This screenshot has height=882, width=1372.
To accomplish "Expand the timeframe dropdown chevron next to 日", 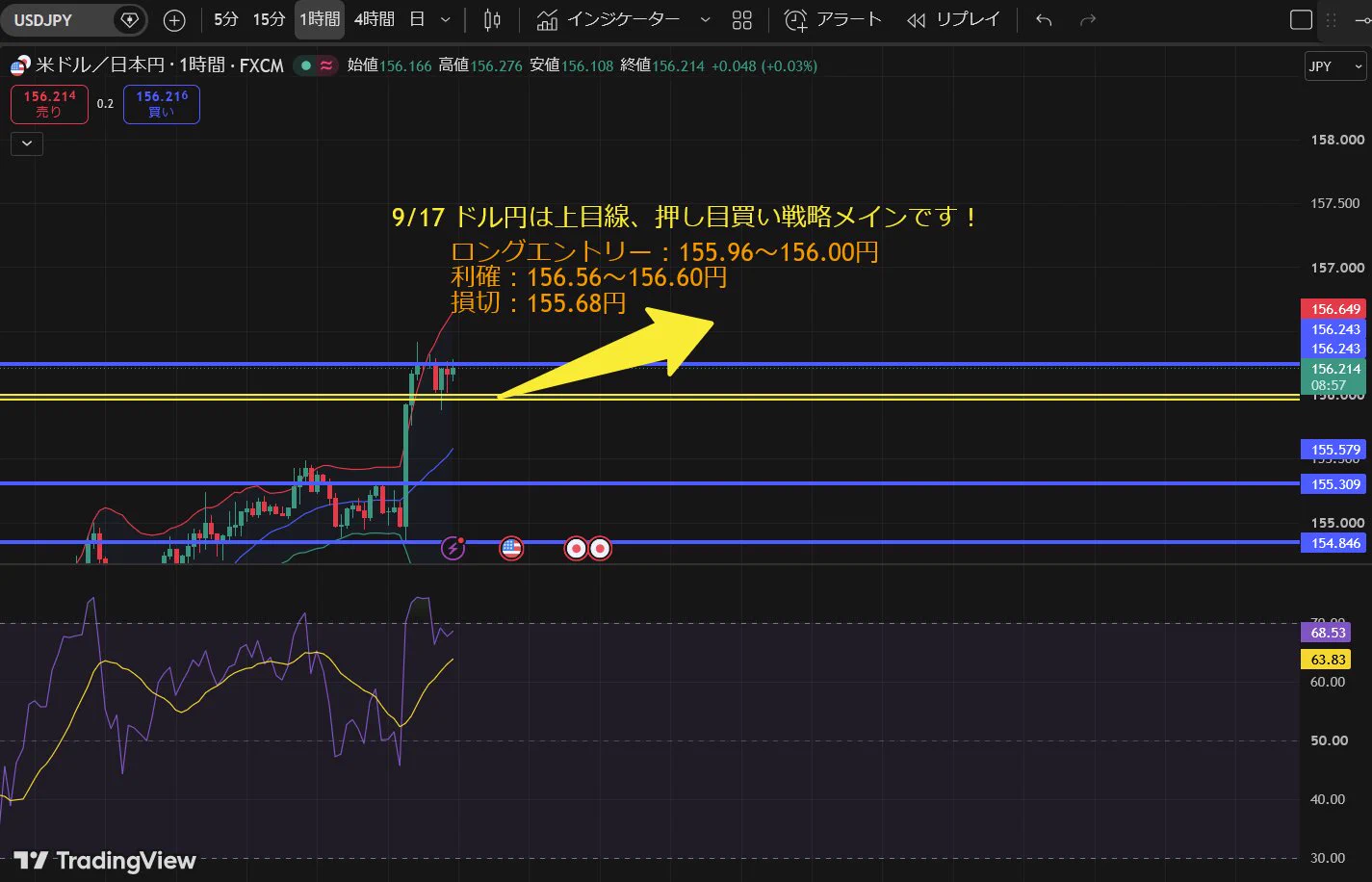I will pyautogui.click(x=445, y=19).
